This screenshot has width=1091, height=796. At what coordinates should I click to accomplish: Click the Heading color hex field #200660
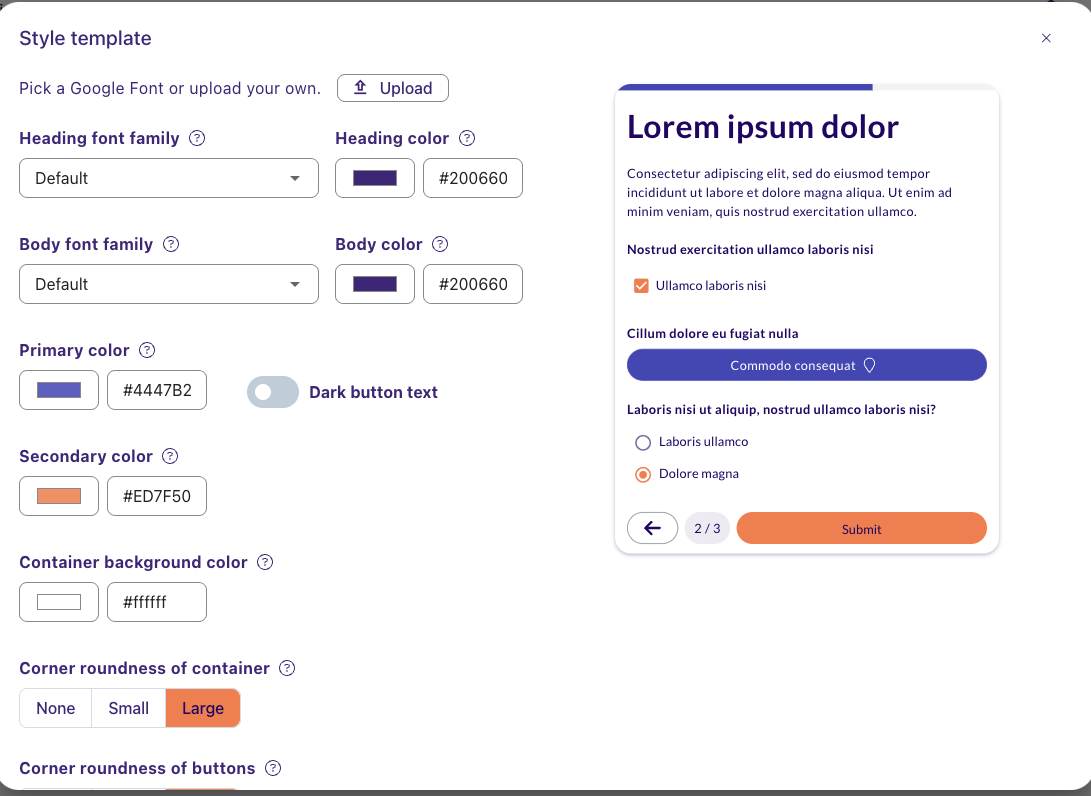pos(473,178)
